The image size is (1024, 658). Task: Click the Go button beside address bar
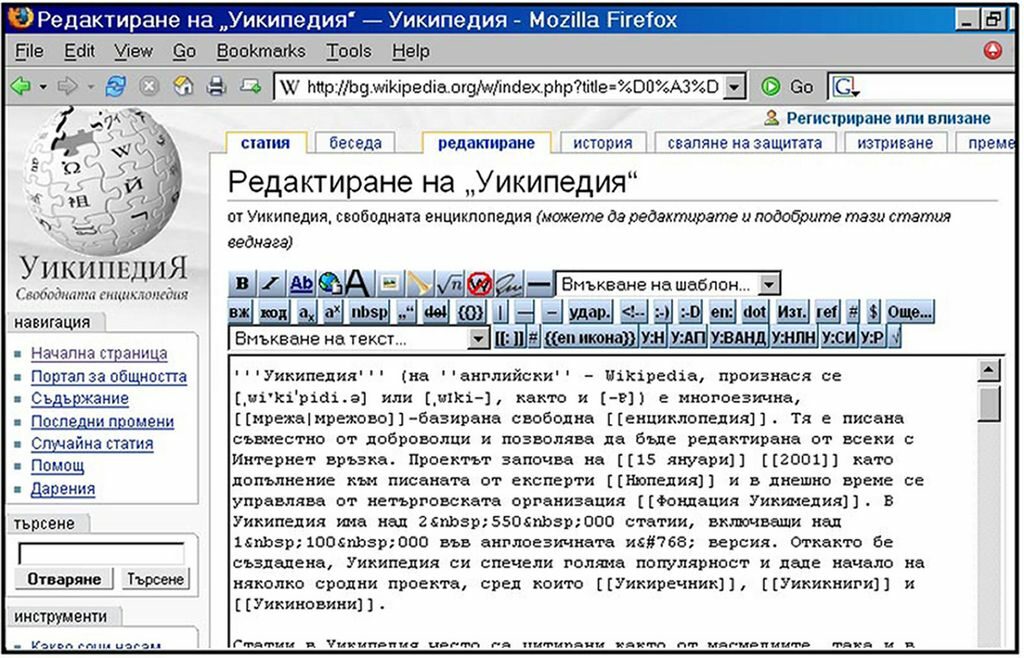tap(788, 87)
